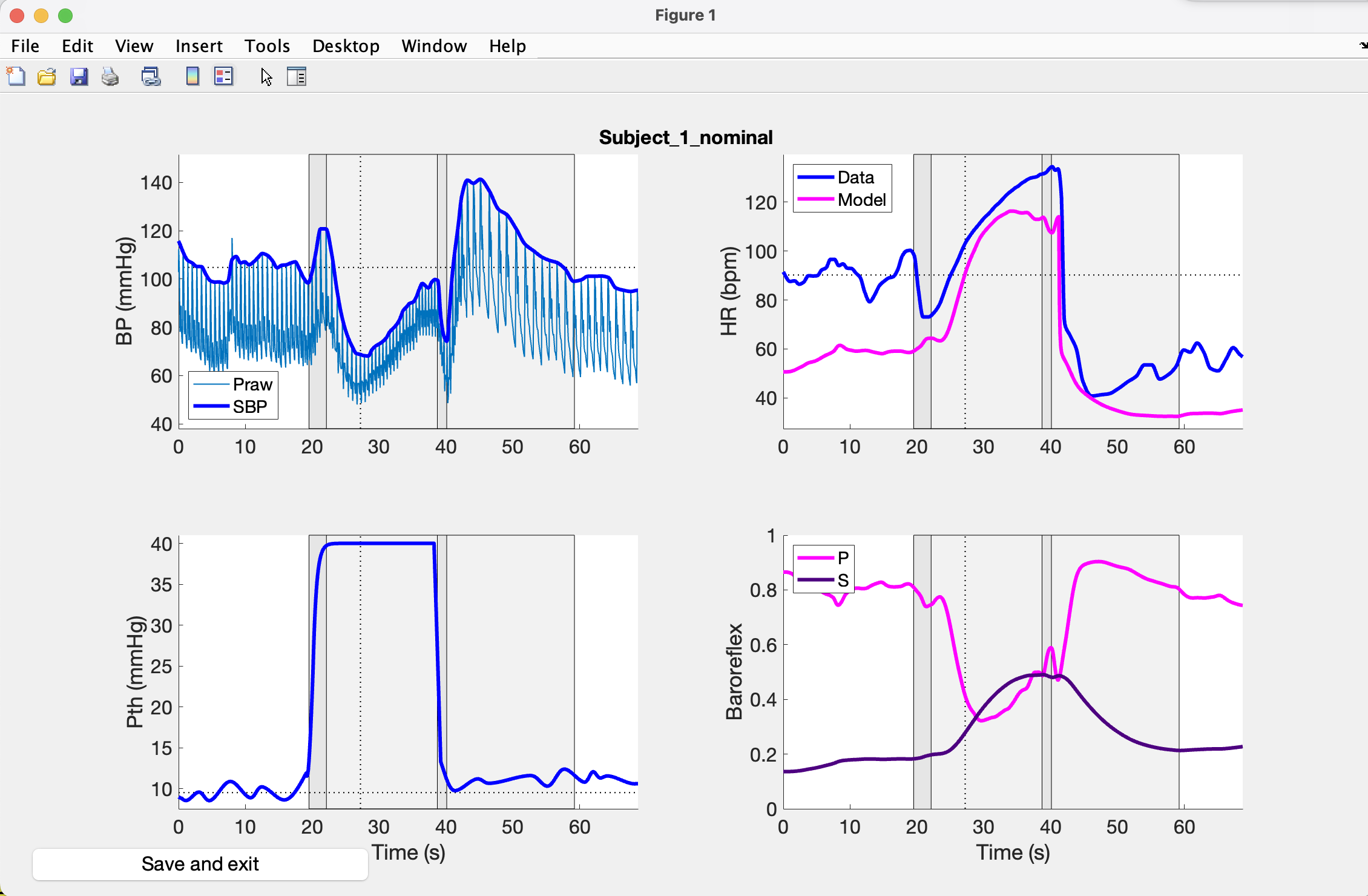The width and height of the screenshot is (1368, 896).
Task: Click the Link/Unlink Plot icon
Action: pos(151,77)
